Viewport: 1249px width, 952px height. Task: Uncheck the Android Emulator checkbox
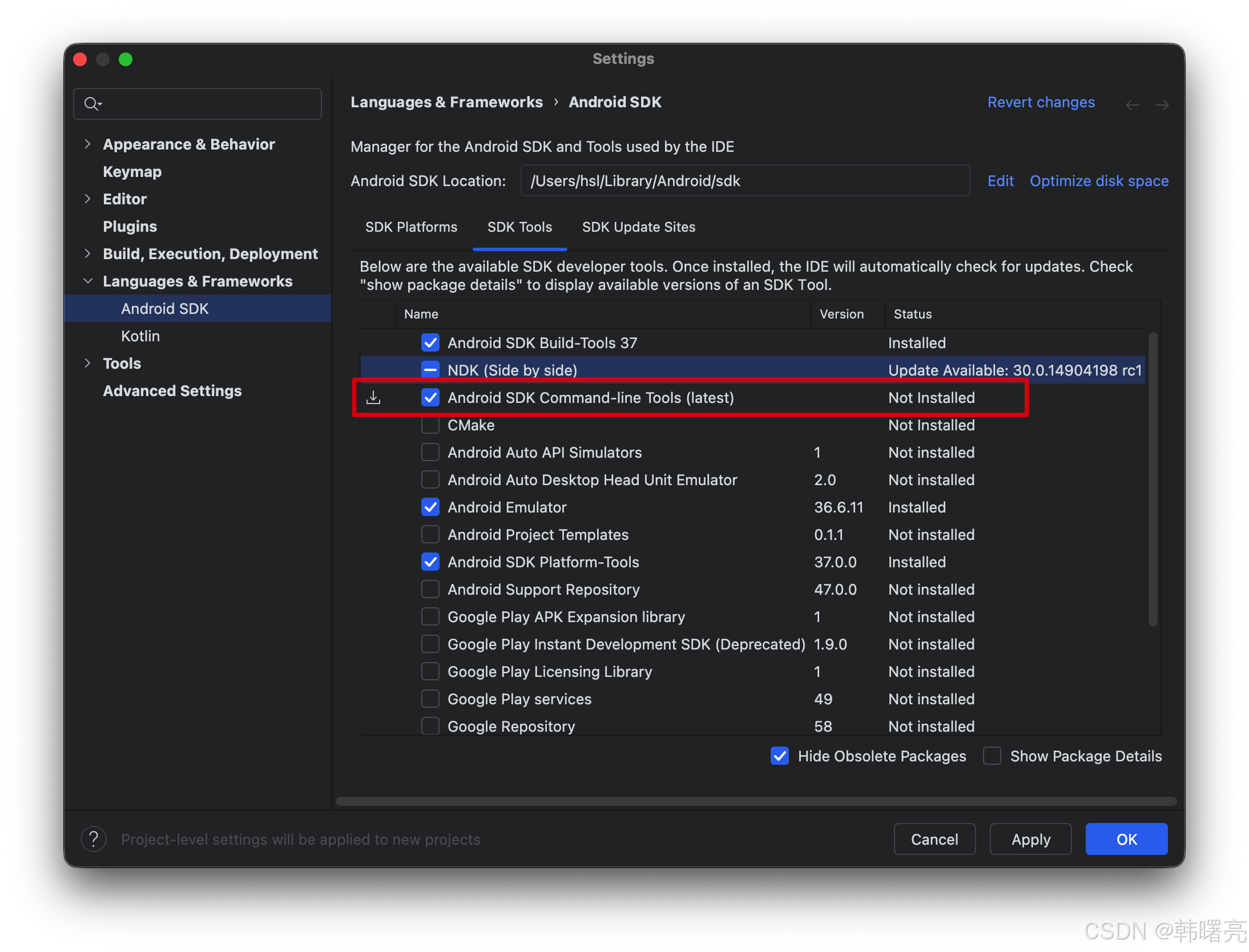click(x=430, y=507)
